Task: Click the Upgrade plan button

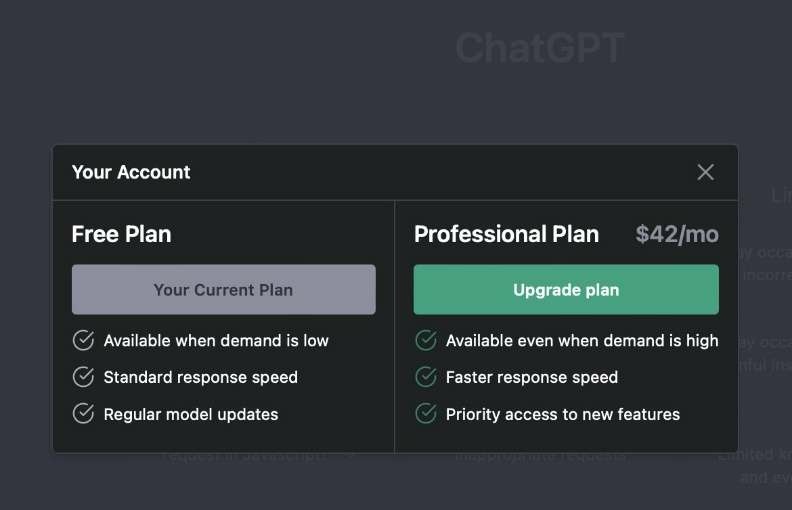Action: [x=566, y=290]
